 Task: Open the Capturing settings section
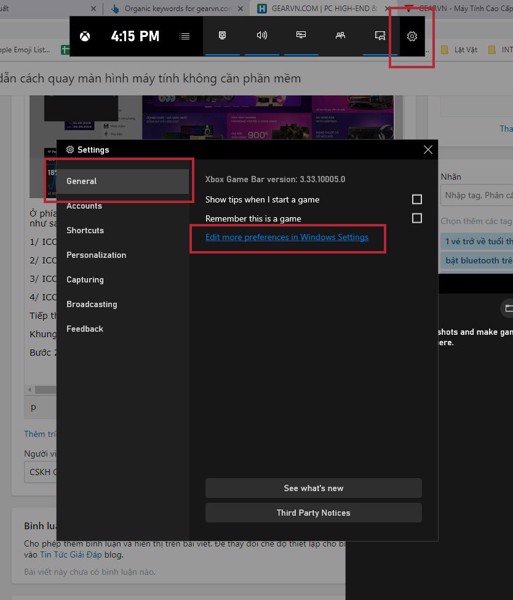85,280
